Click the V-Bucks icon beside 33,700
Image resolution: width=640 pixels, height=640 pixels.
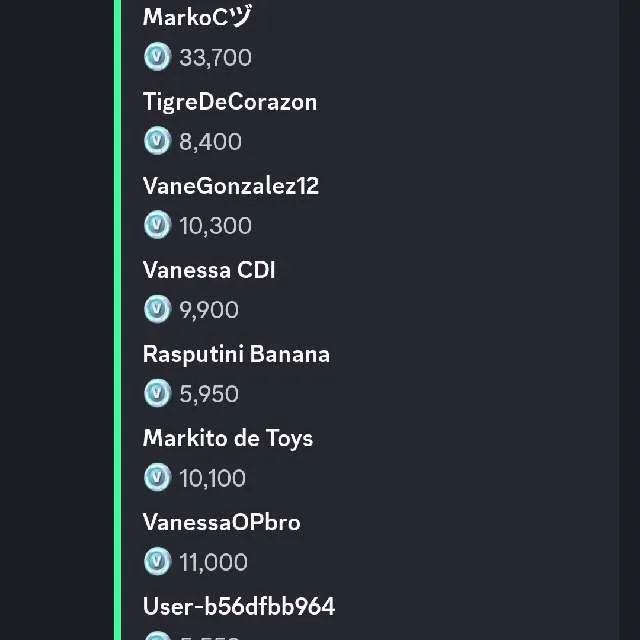157,57
